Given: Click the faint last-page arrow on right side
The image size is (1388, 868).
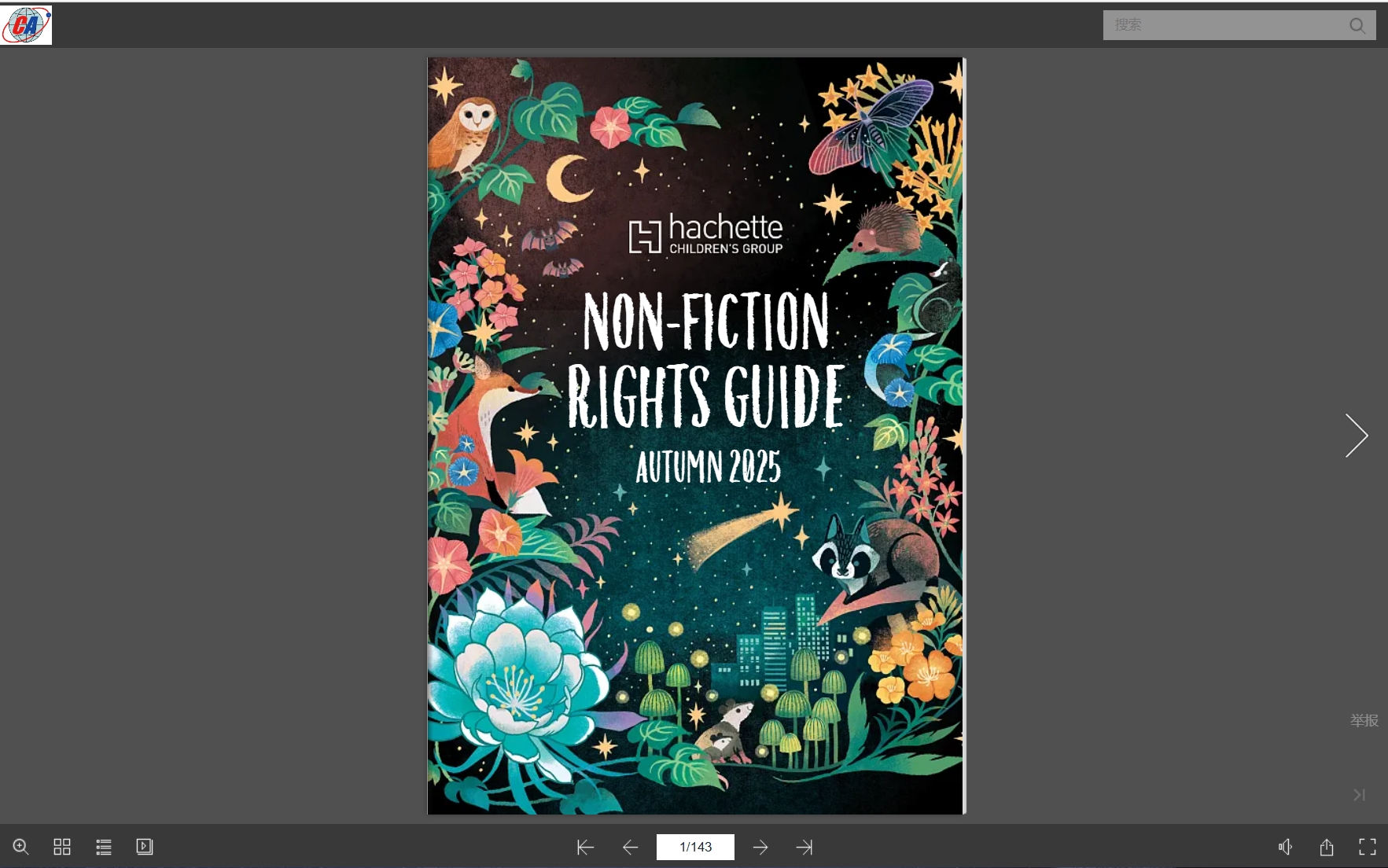Looking at the screenshot, I should pos(1359,795).
